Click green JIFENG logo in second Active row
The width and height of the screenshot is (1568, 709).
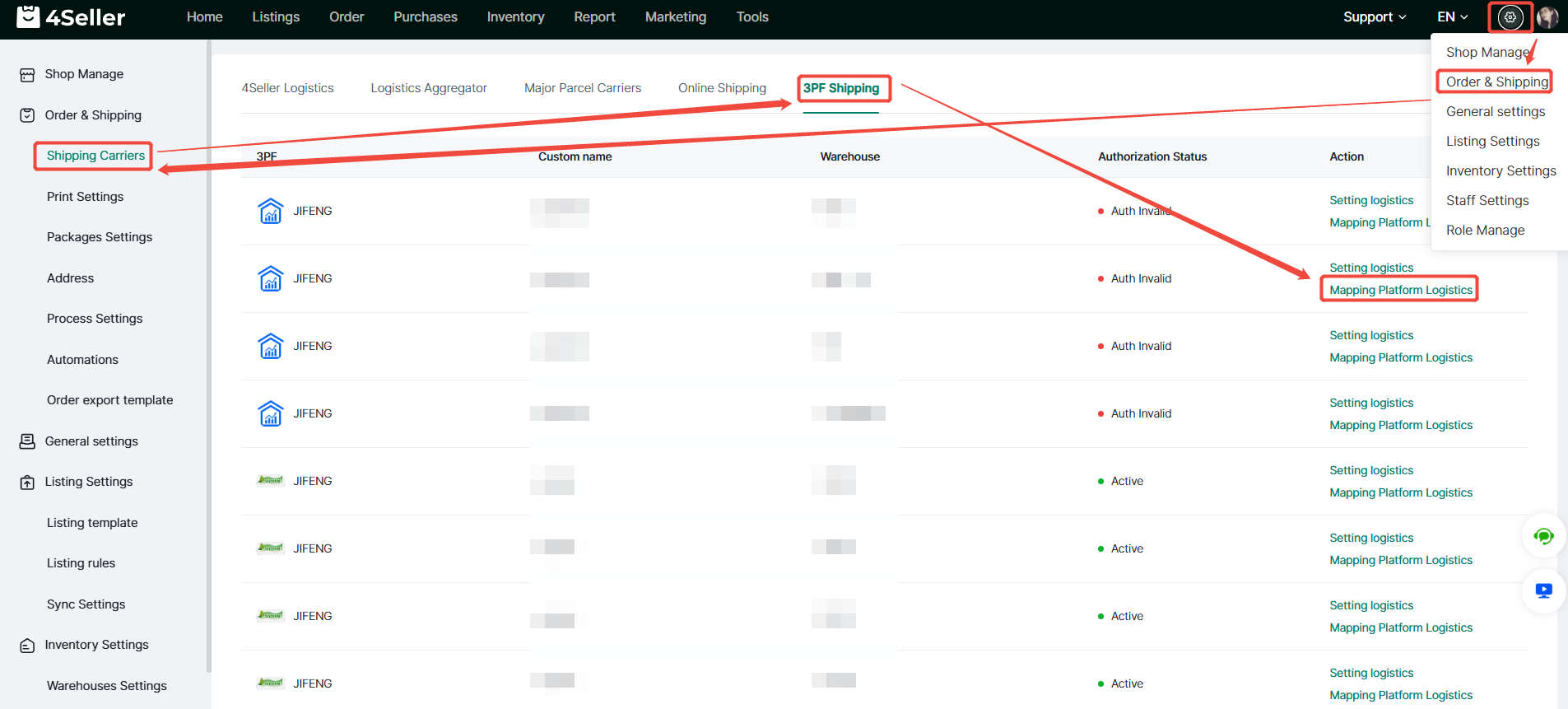[271, 548]
